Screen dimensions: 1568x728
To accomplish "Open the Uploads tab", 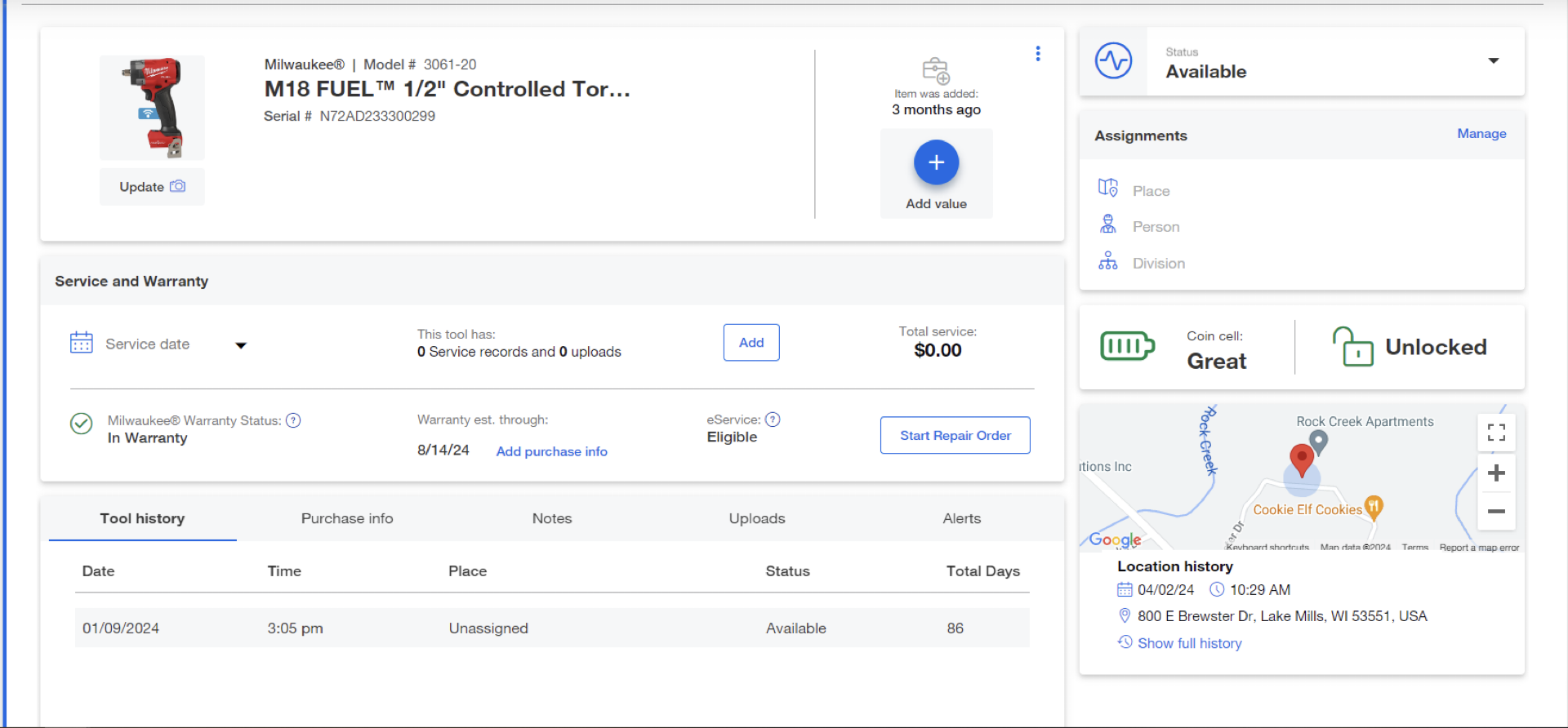I will pos(757,518).
